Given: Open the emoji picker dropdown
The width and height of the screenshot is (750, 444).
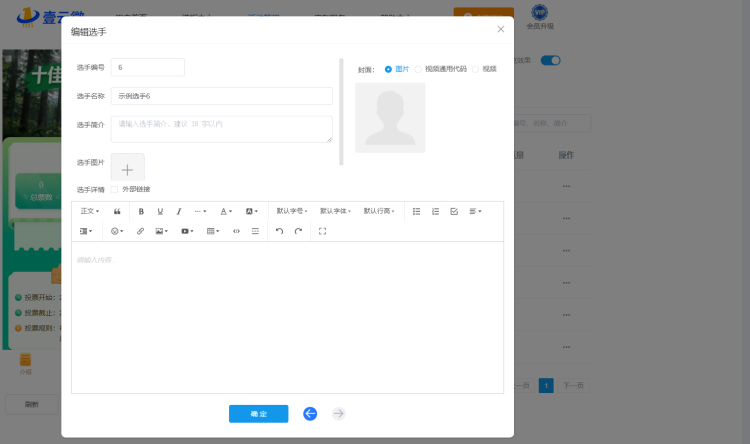Looking at the screenshot, I should click(117, 231).
